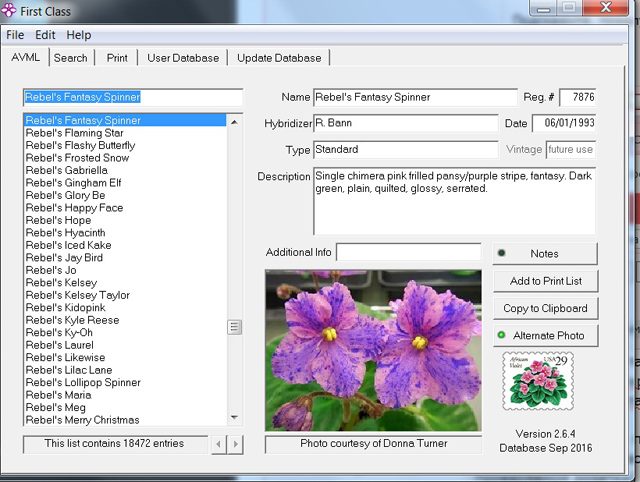This screenshot has height=482, width=640.
Task: Click the Database Sep 2016 text
Action: pos(546,448)
